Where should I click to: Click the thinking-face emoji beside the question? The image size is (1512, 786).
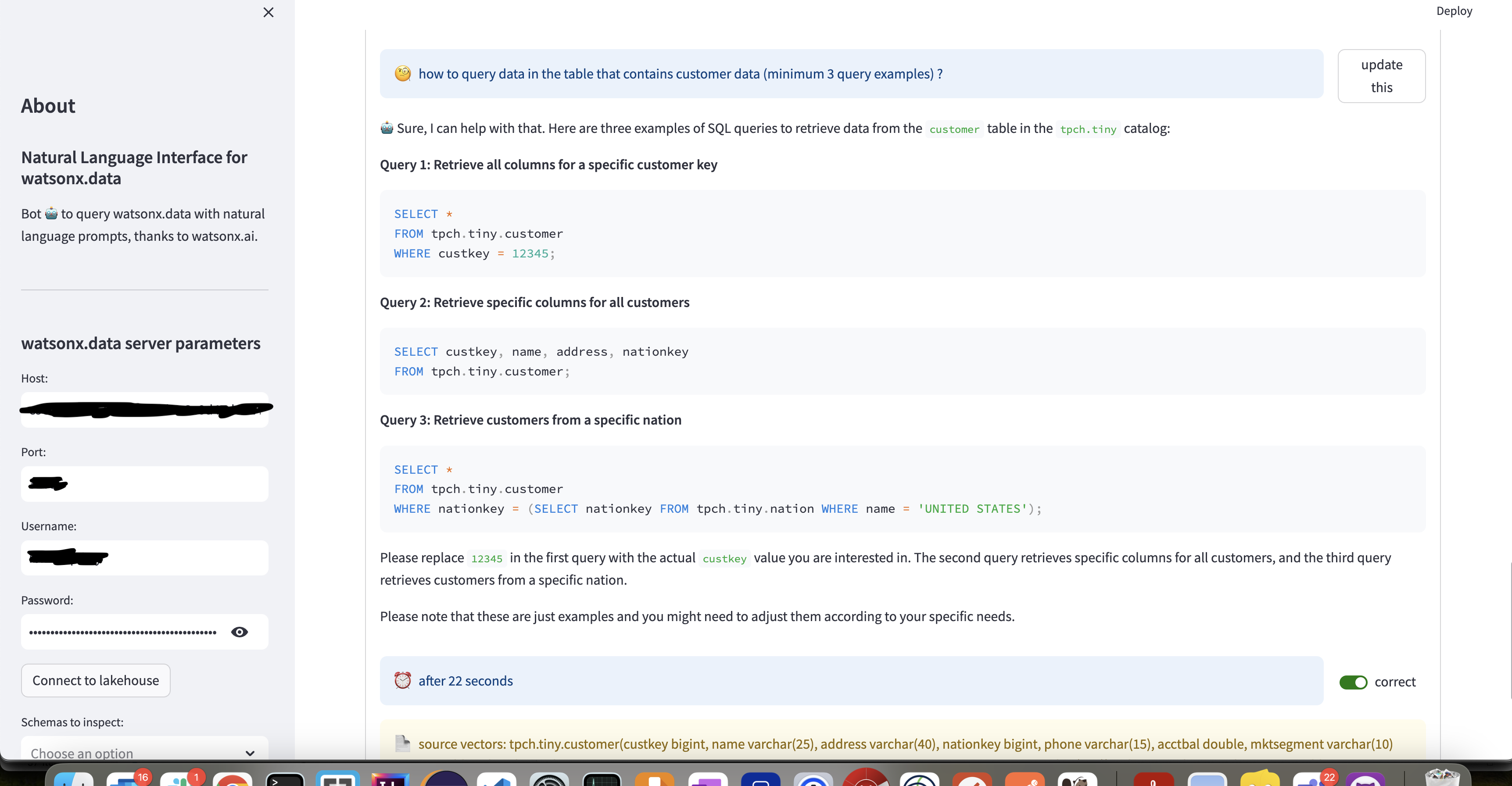click(403, 73)
